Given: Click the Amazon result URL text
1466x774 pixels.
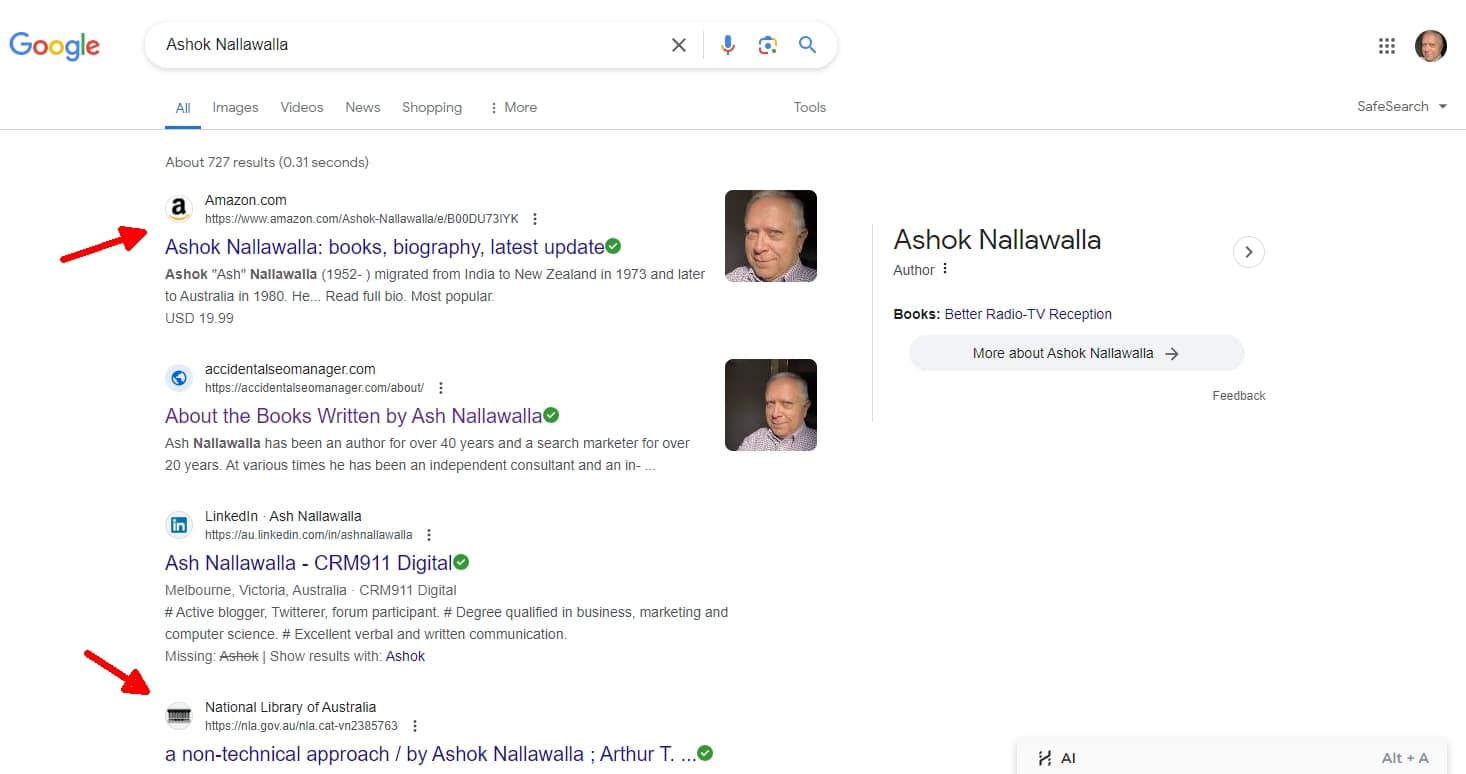Looking at the screenshot, I should (362, 219).
